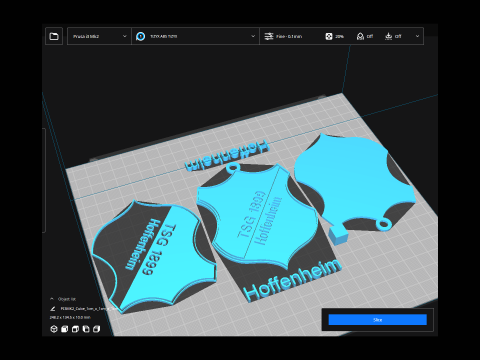The width and height of the screenshot is (480, 360).
Task: Select the mirrored Hoffenheim text object
Action: pyautogui.click(x=227, y=155)
